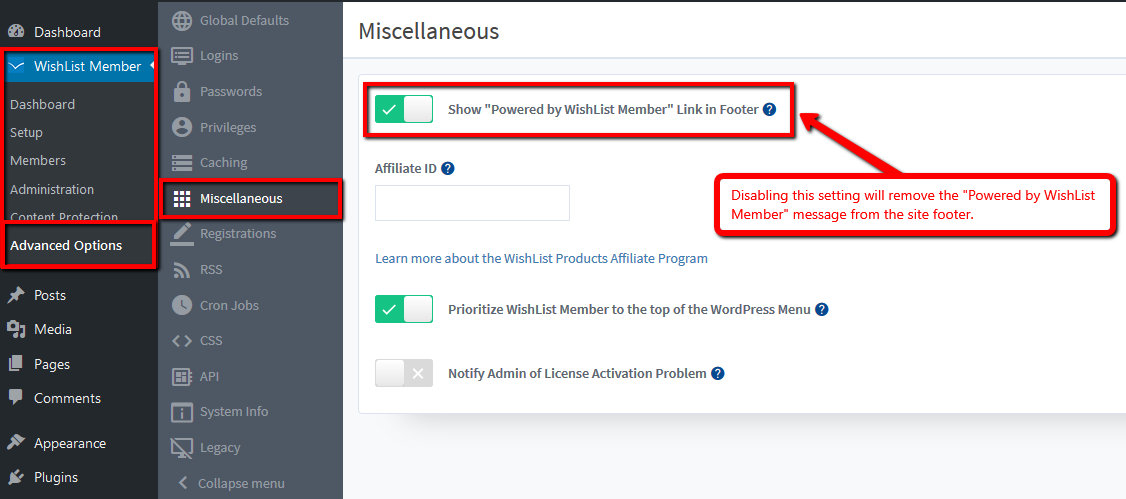This screenshot has width=1126, height=499.
Task: Collapse the menu using the chevron
Action: pos(182,482)
